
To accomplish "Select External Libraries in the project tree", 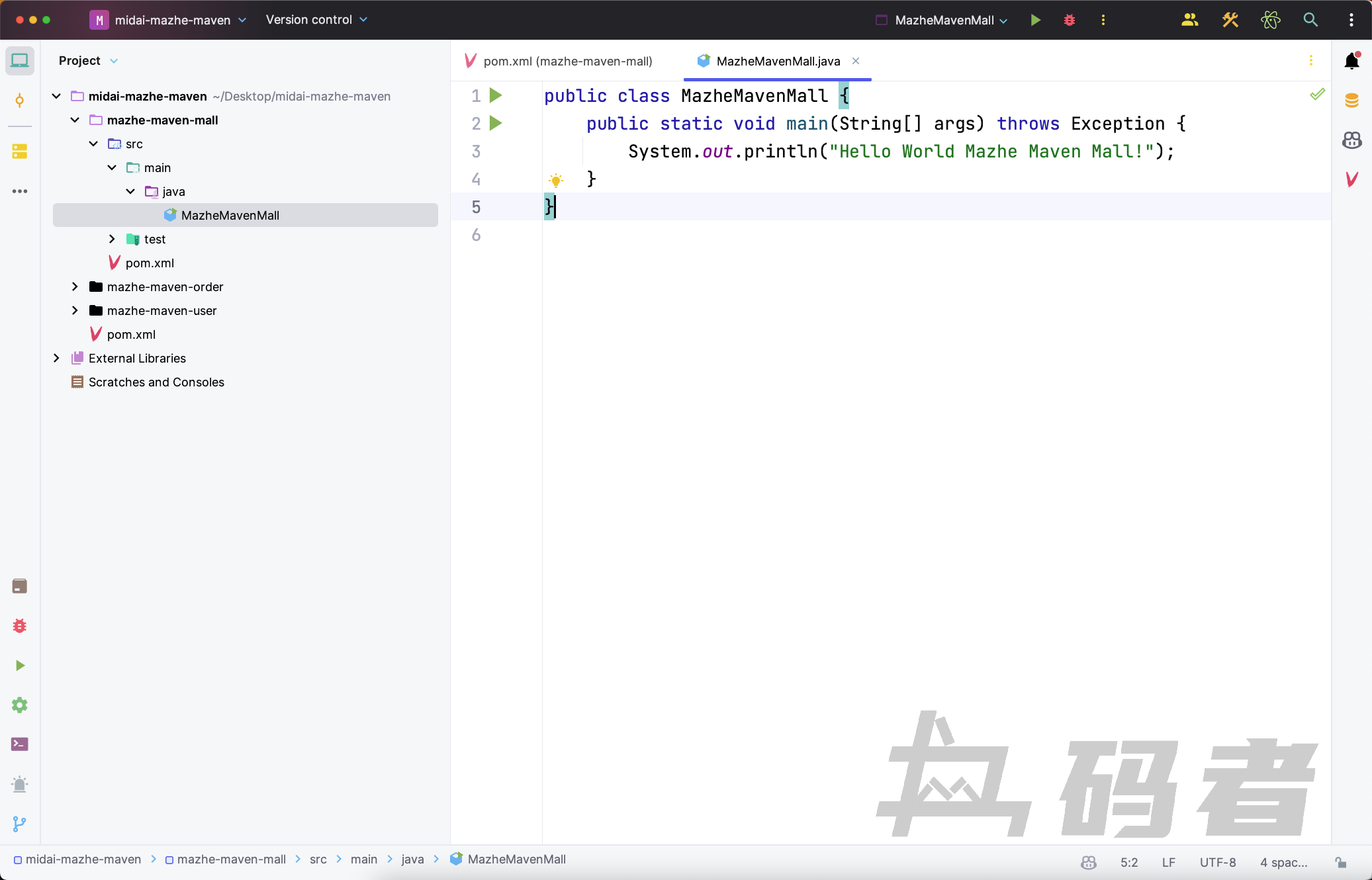I will pyautogui.click(x=137, y=358).
